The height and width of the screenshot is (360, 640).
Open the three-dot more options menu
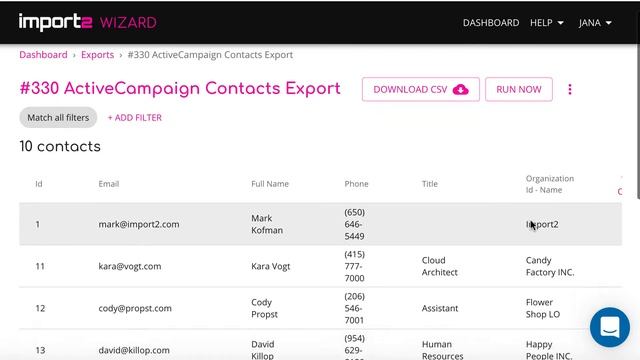coord(570,89)
